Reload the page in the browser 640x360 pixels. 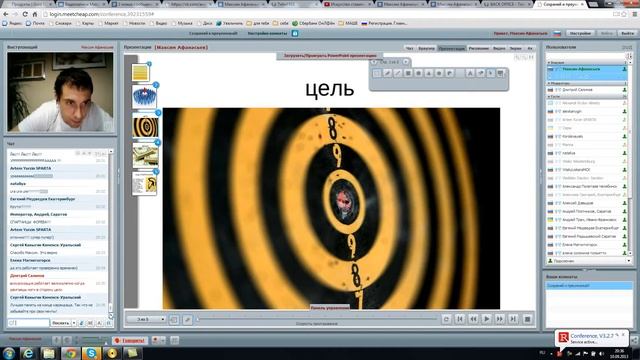tap(25, 14)
